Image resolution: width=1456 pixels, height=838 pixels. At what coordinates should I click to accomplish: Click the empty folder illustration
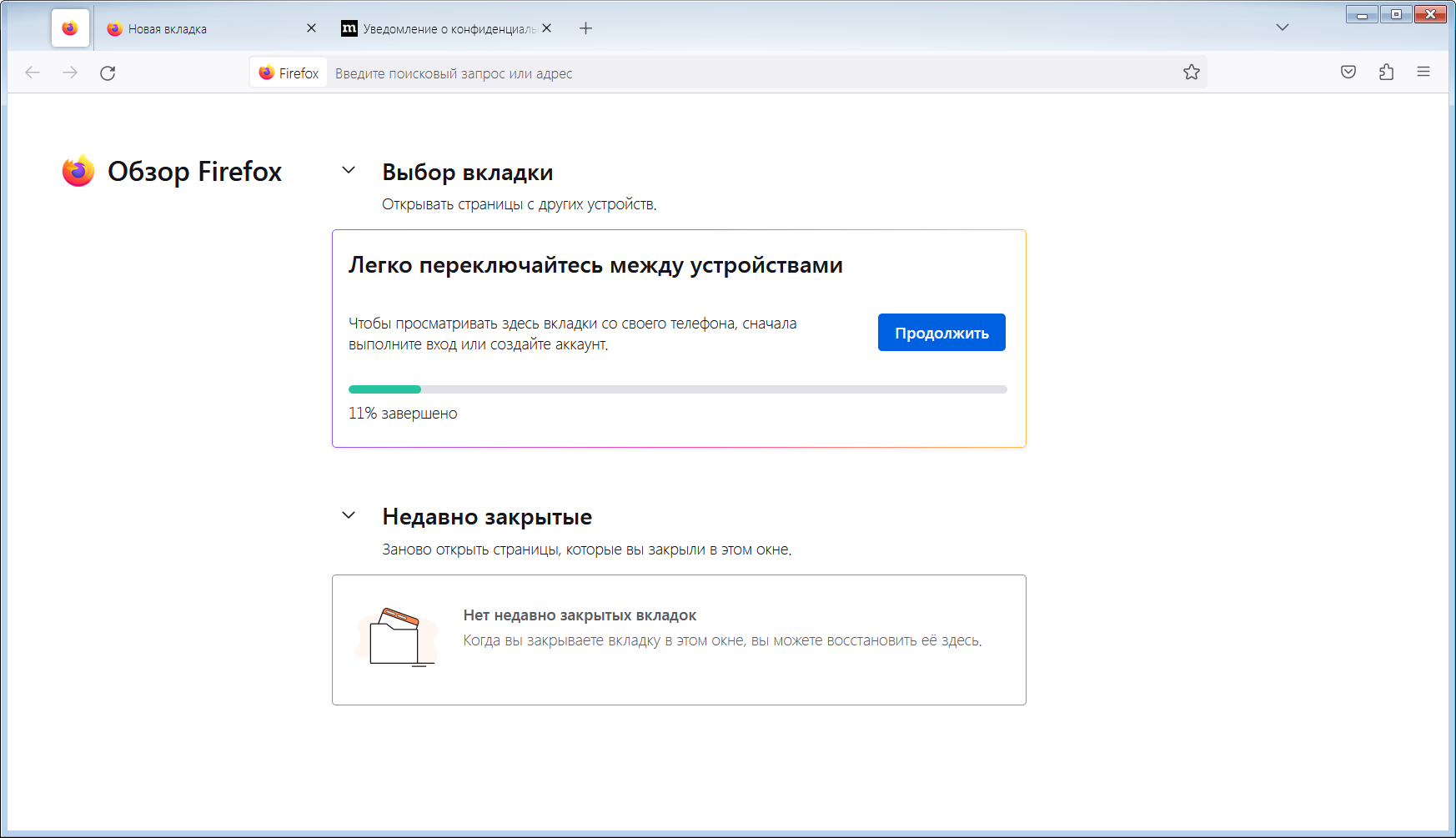397,638
